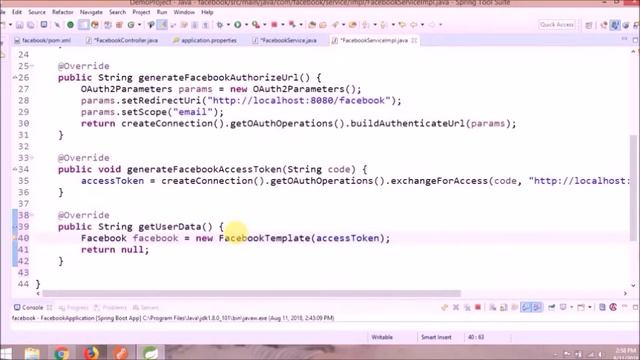Open the Back history dropdown arrow
Screen dimensions: 640x360
[x=422, y=25]
